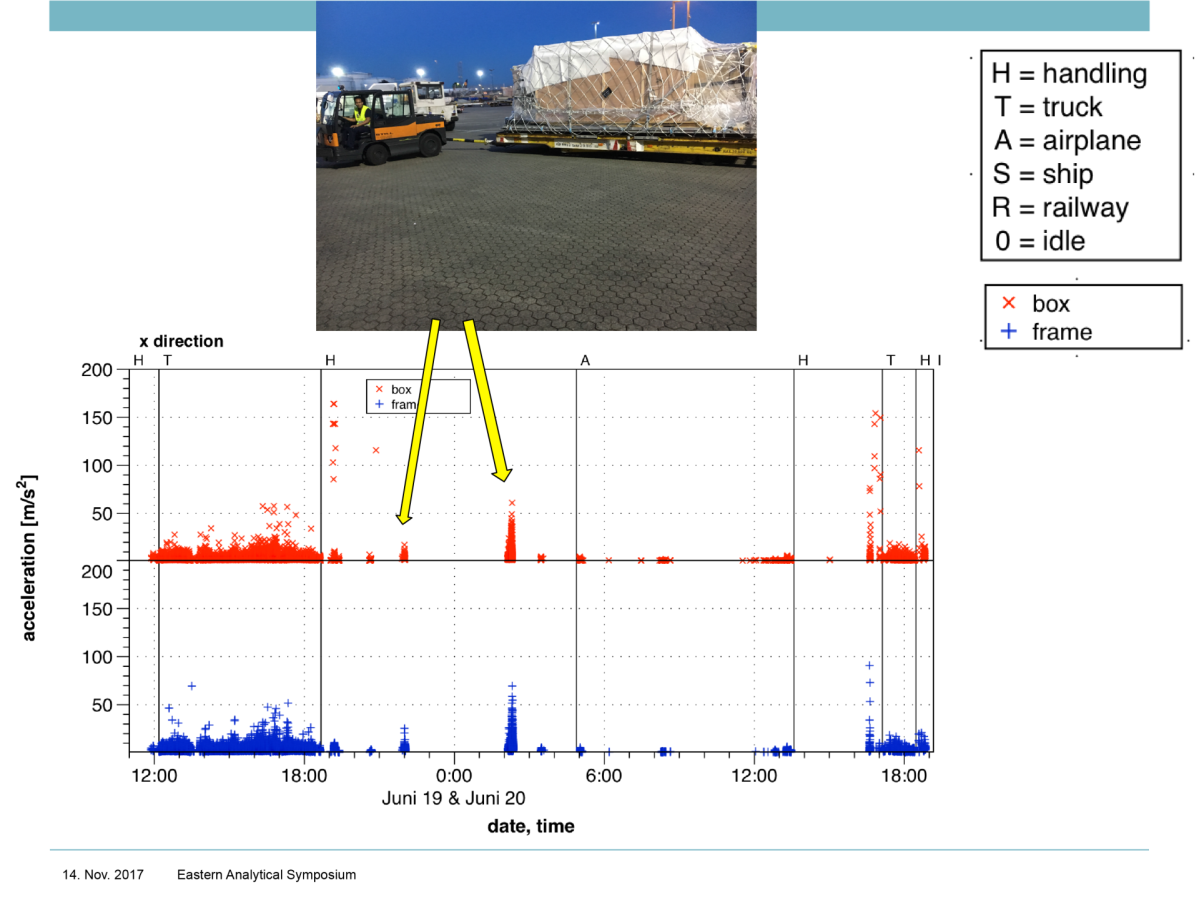This screenshot has width=1199, height=900.
Task: Click the left yellow arrow
Action: coord(419,420)
